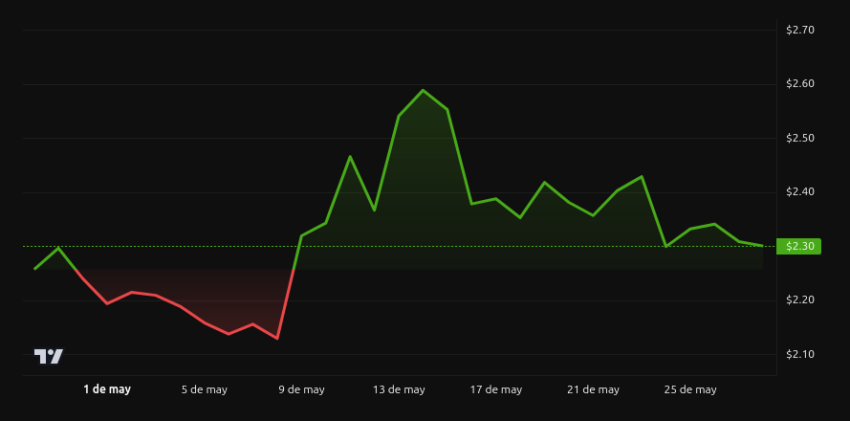Click the chart peak near $2.59

point(423,90)
